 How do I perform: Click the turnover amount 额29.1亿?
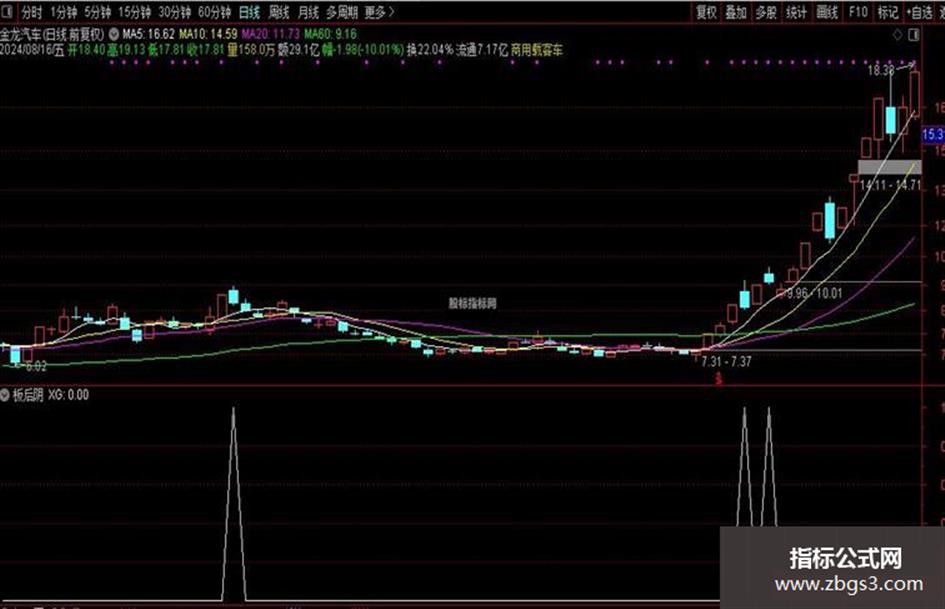tap(298, 50)
